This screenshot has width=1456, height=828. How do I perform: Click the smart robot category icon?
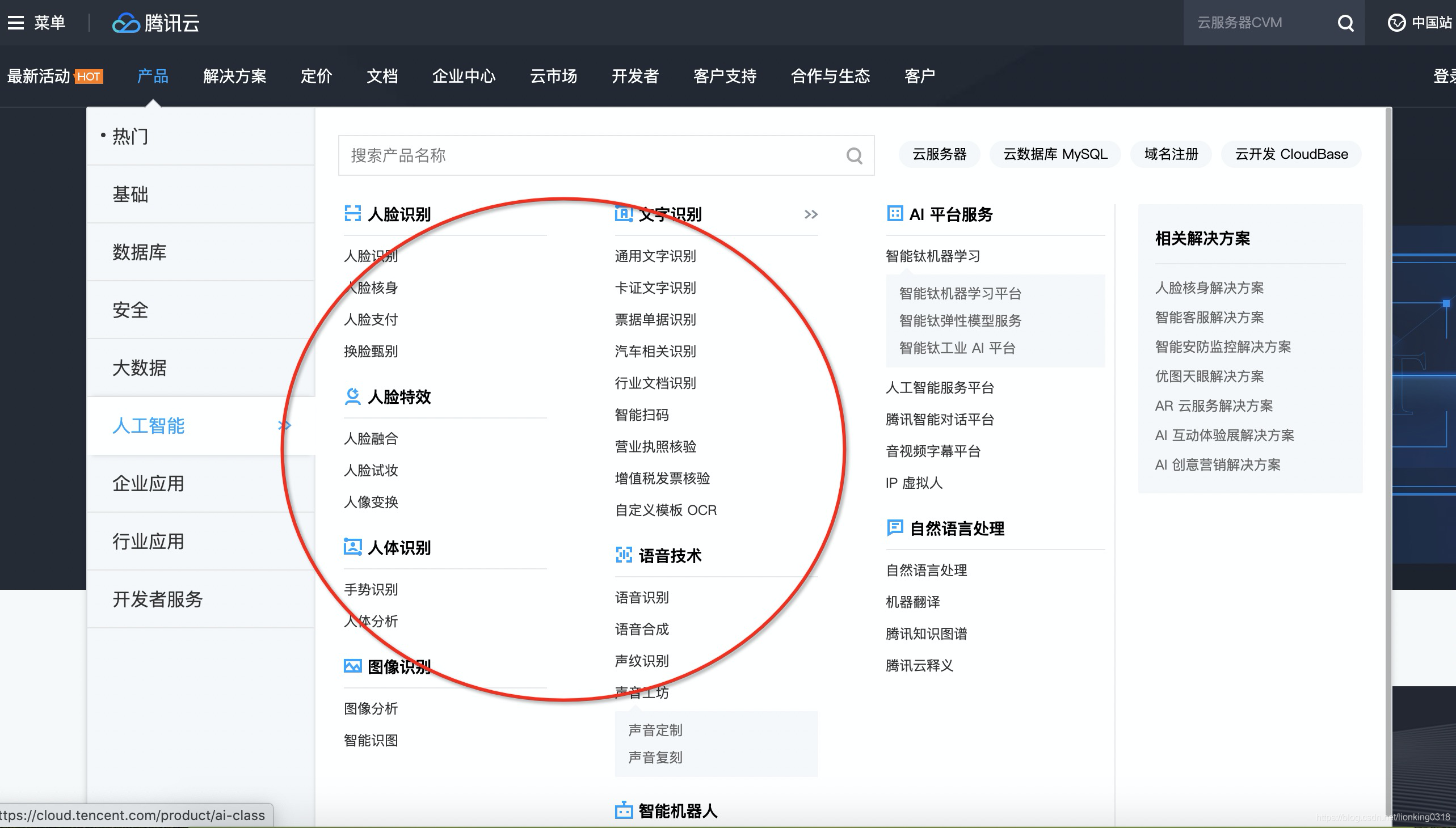[x=624, y=810]
